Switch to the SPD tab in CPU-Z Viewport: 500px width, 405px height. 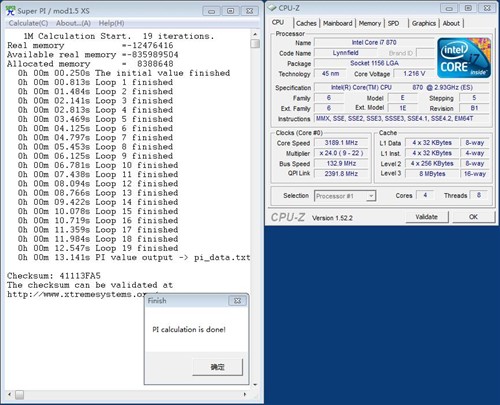click(393, 23)
